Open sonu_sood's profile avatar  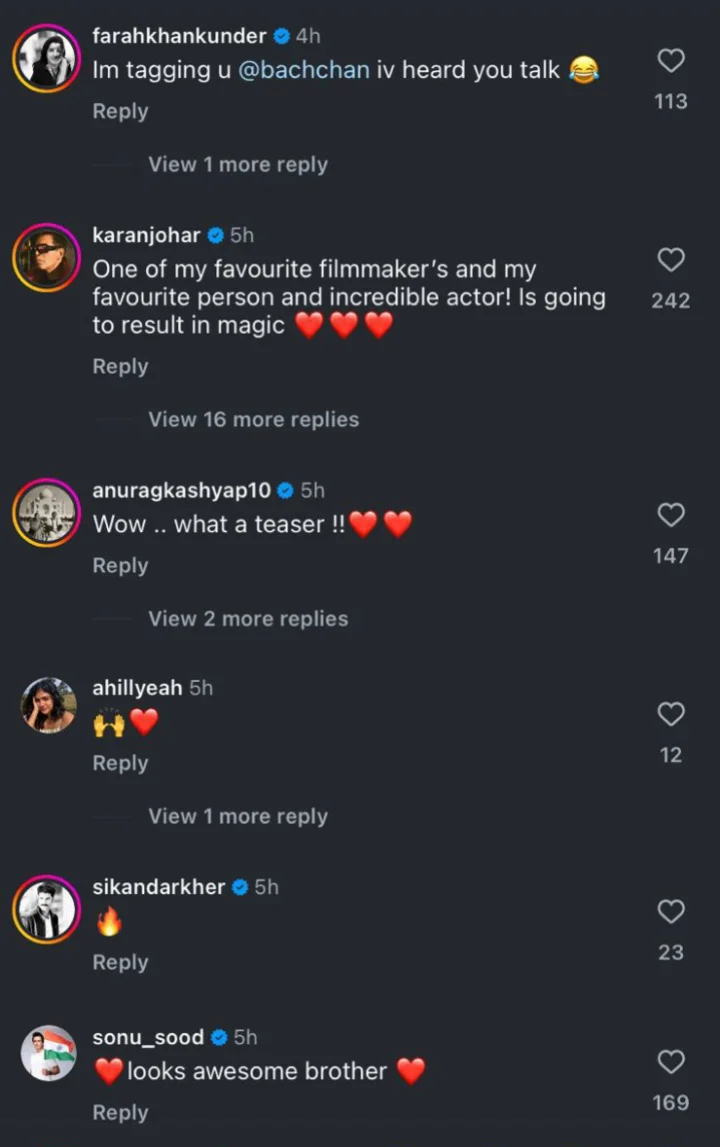tap(48, 1054)
